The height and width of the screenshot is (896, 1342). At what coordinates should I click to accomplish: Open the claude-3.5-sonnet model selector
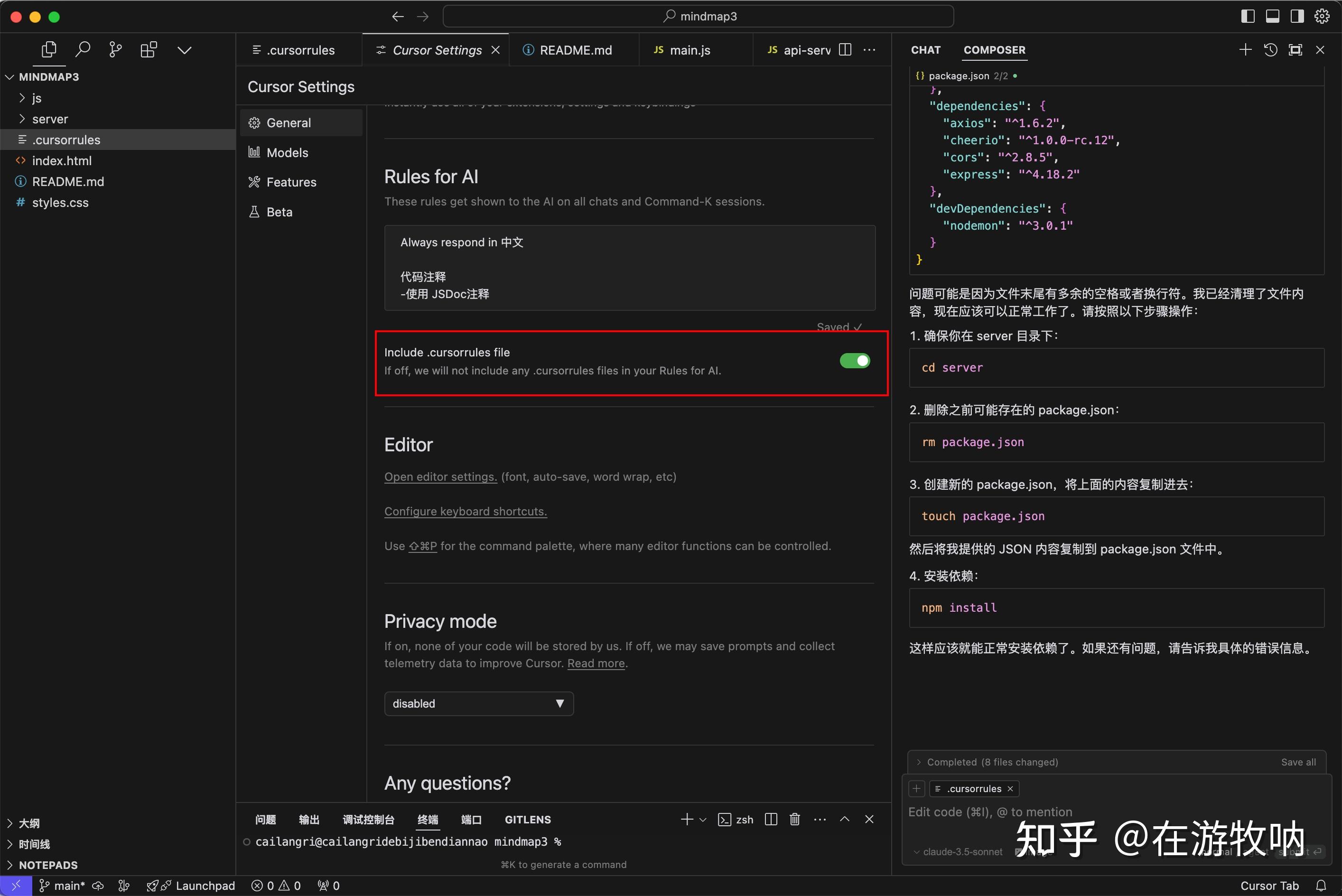(x=959, y=851)
